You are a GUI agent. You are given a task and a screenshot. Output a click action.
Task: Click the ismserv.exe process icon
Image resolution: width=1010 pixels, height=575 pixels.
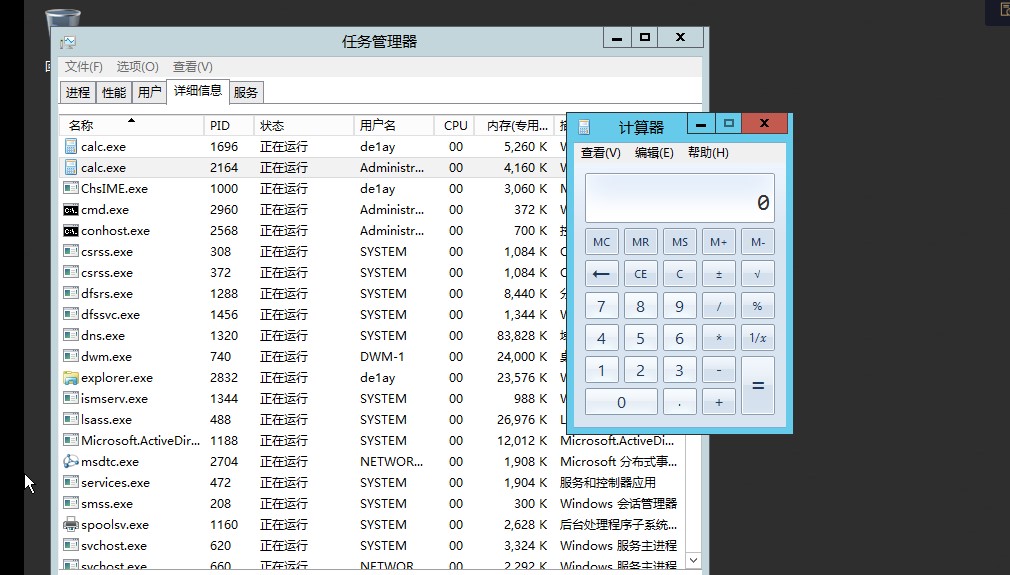71,399
